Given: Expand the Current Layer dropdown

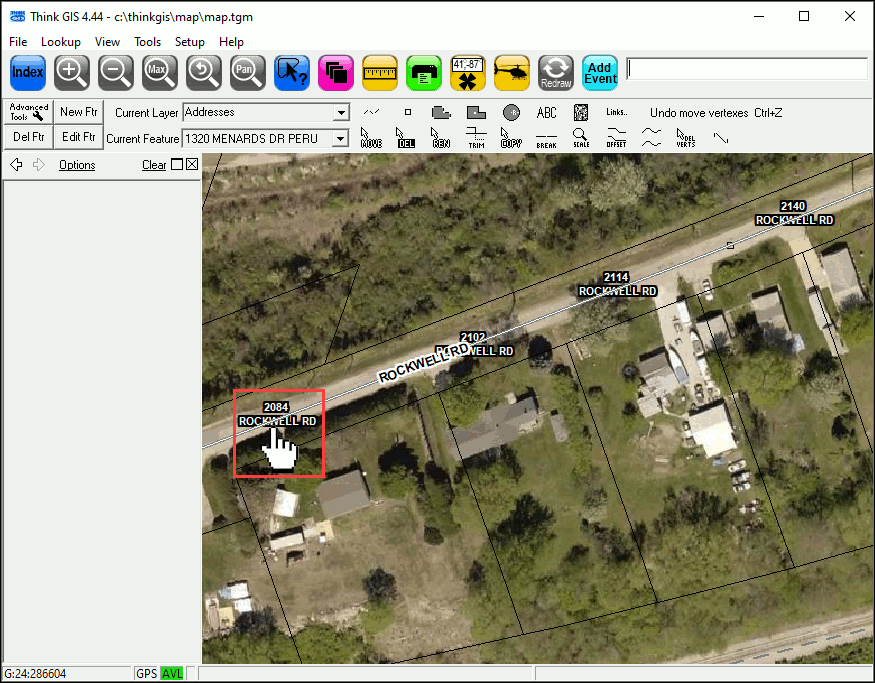Looking at the screenshot, I should tap(342, 113).
